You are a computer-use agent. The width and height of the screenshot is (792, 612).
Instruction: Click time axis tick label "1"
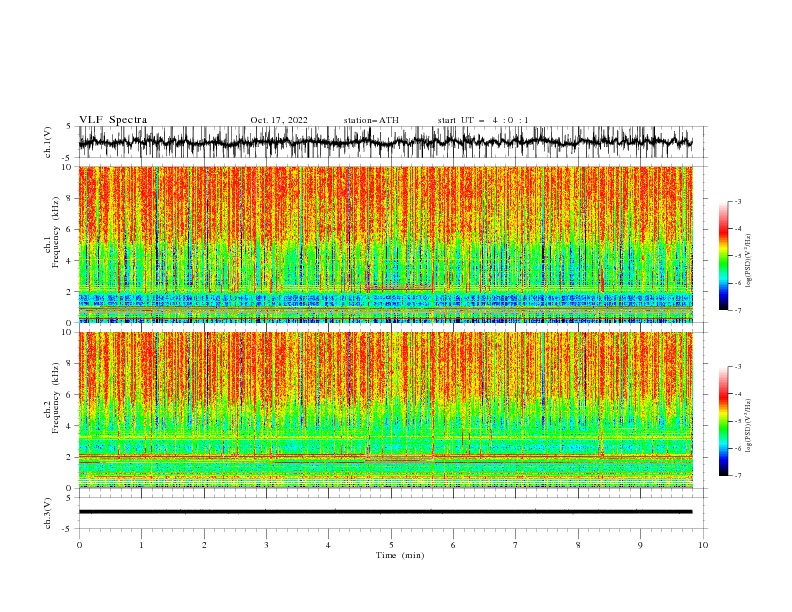point(141,545)
